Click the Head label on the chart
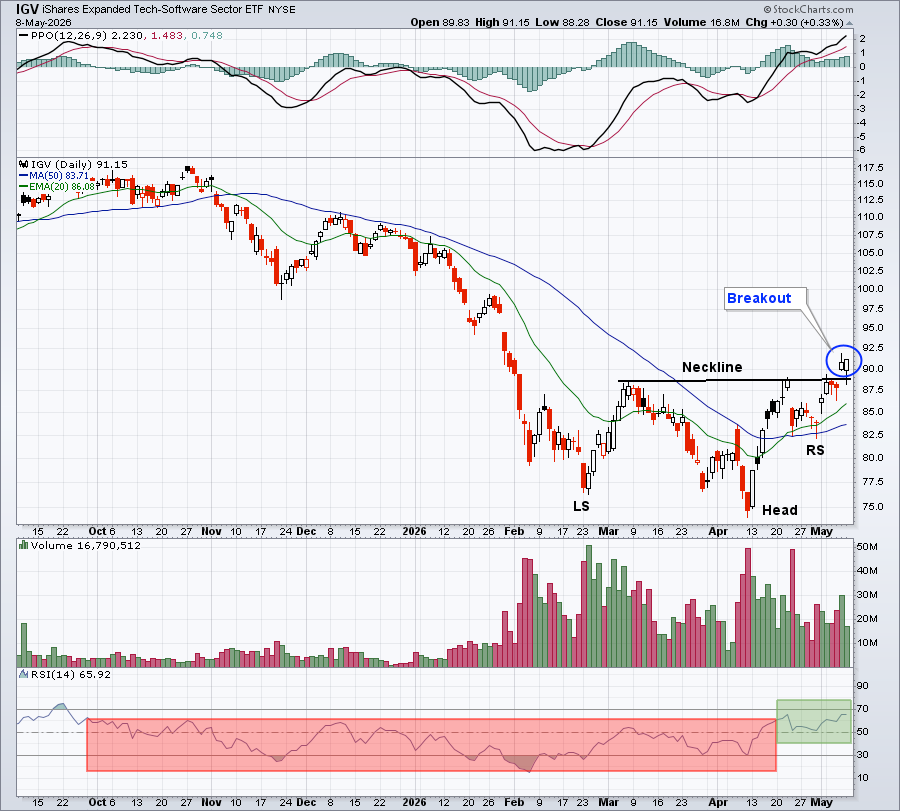Viewport: 900px width, 811px height. (x=779, y=510)
